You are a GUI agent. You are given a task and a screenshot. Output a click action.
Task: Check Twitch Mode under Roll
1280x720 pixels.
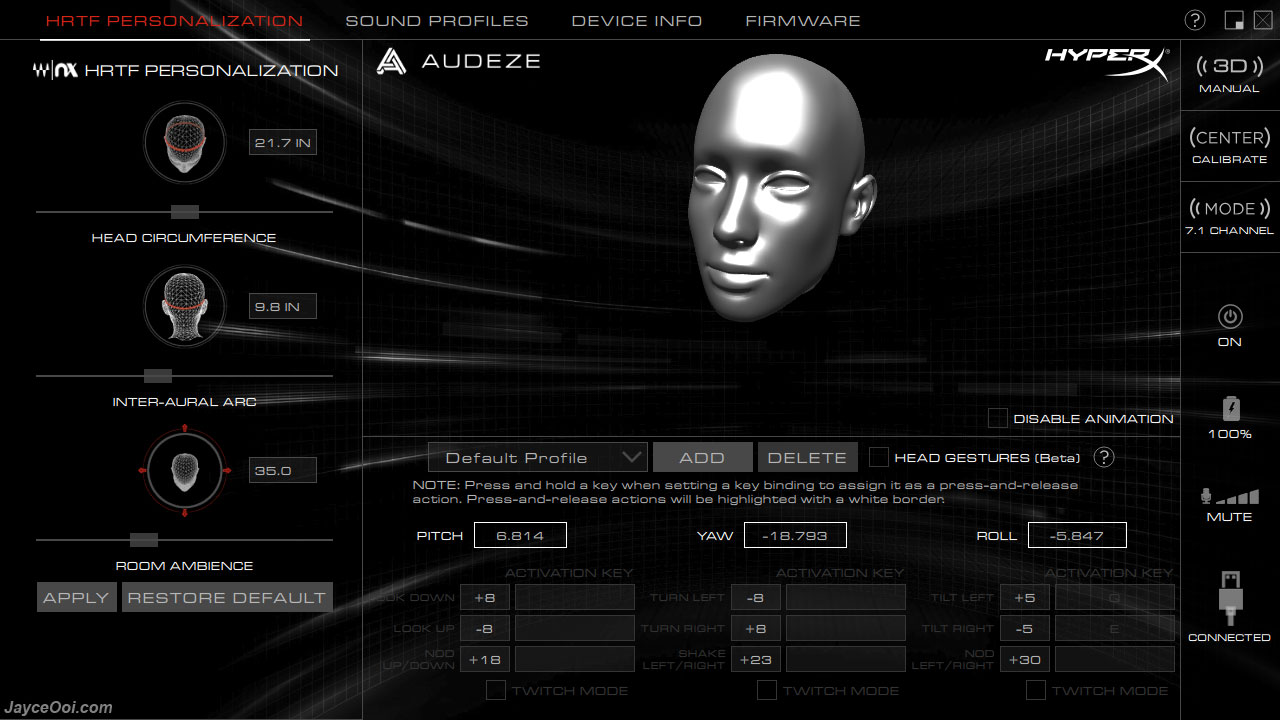(x=1036, y=690)
